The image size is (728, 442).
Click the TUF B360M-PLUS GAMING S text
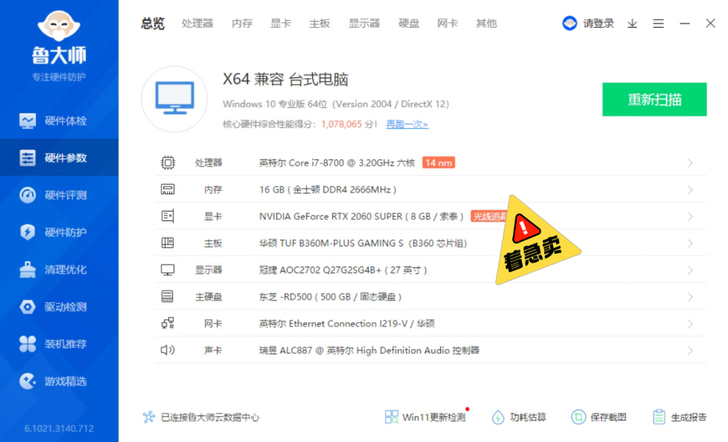(x=363, y=243)
